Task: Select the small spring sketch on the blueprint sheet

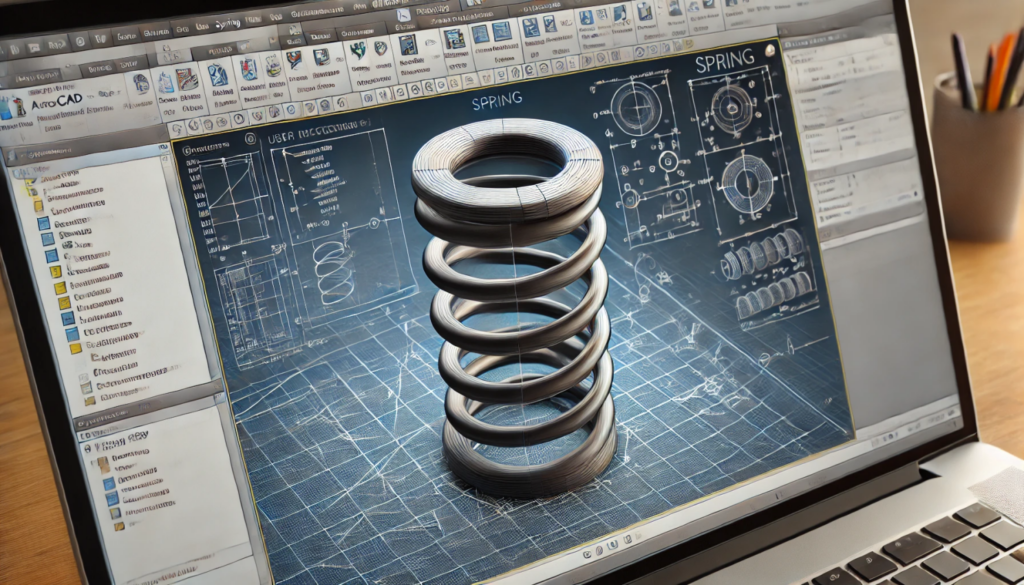Action: coord(334,271)
